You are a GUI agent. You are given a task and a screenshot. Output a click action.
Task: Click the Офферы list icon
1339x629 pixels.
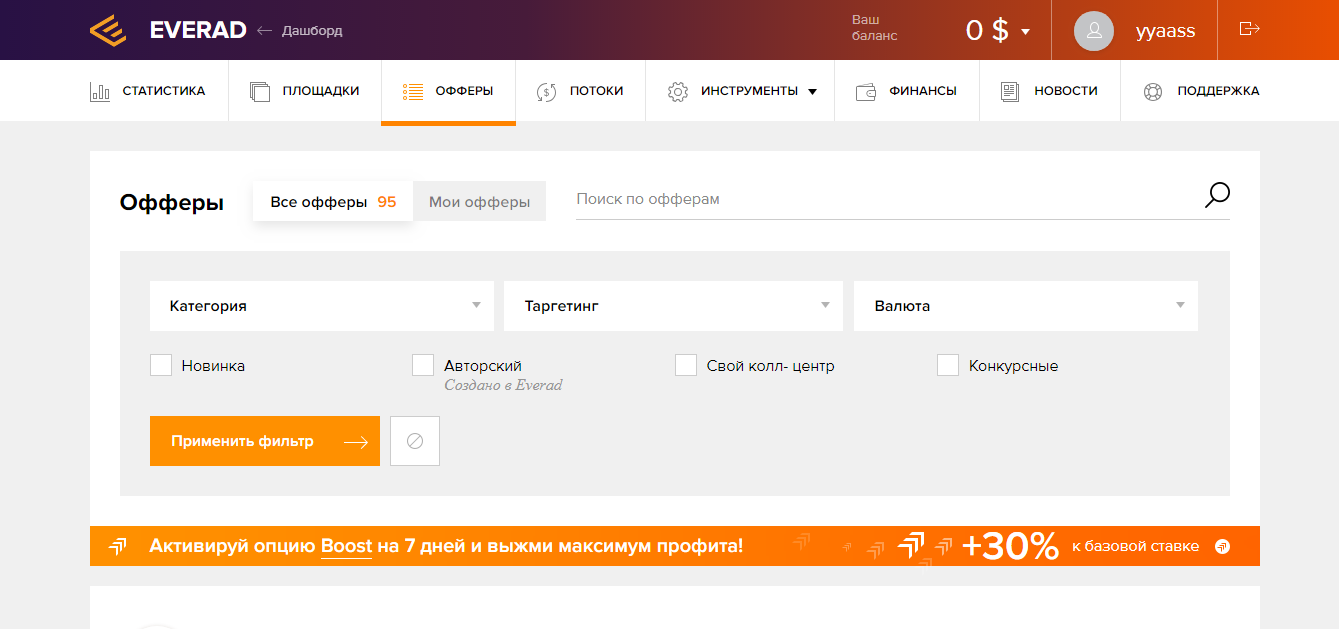pyautogui.click(x=411, y=90)
